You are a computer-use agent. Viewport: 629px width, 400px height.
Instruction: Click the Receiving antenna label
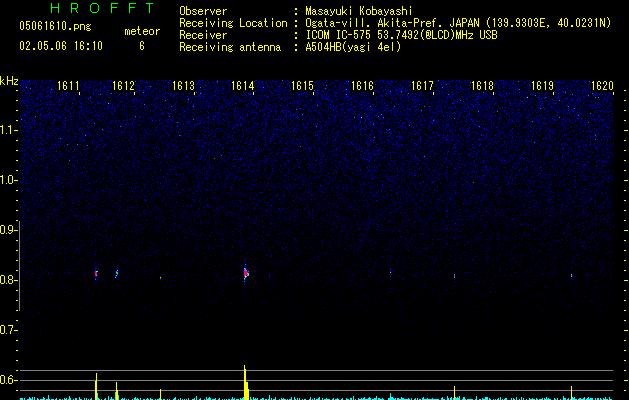(x=230, y=47)
